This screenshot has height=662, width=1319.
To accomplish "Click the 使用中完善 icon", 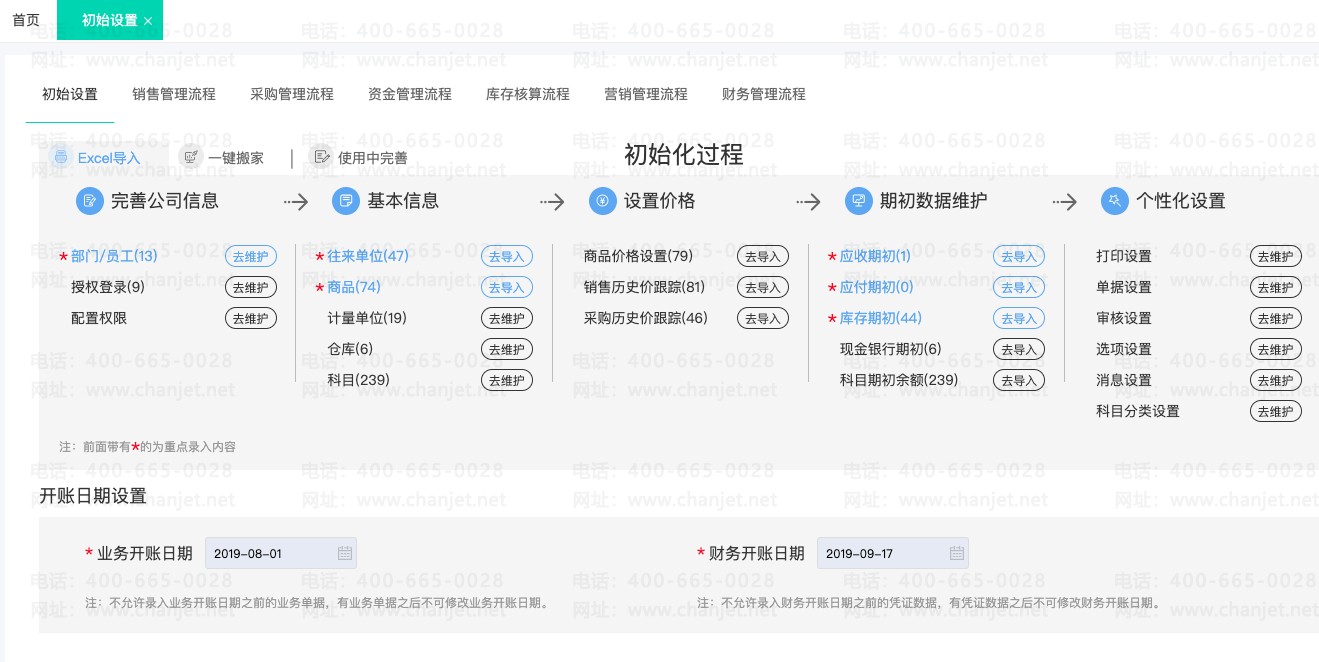I will coord(320,156).
